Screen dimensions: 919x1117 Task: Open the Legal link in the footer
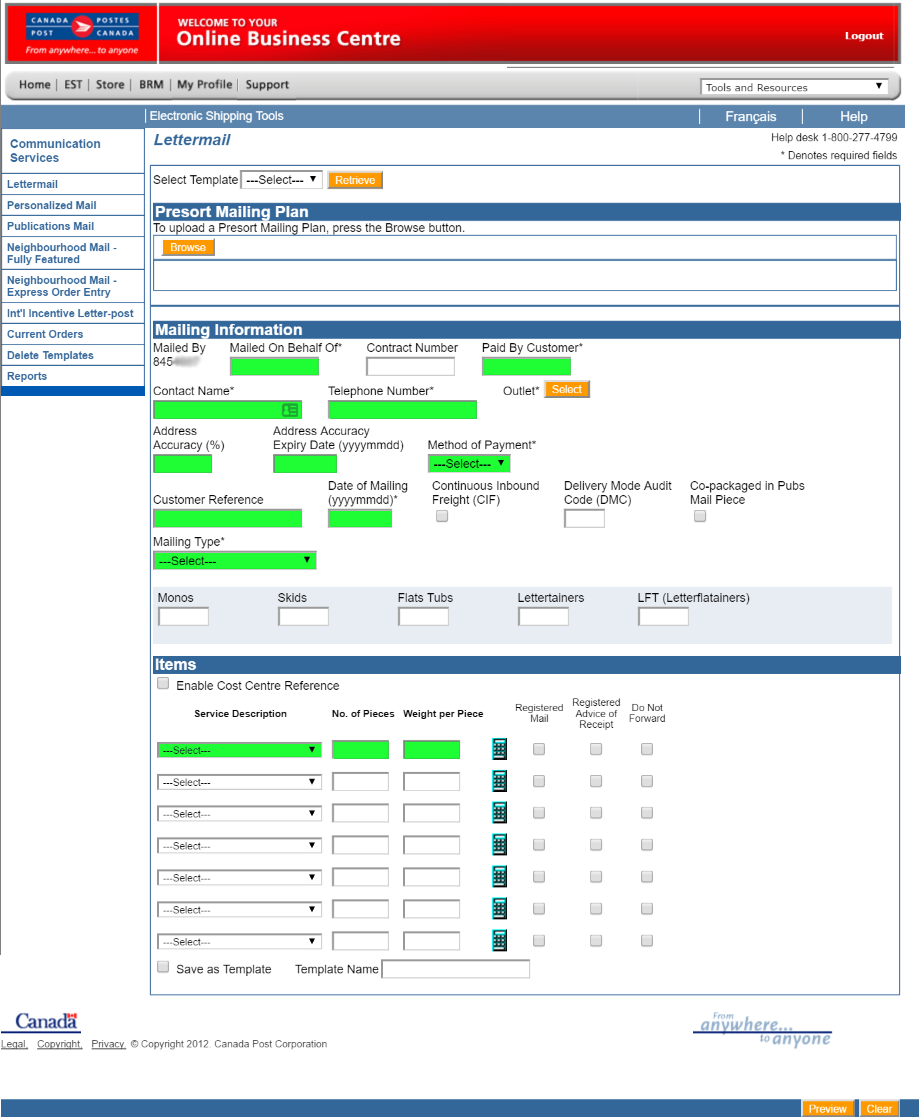[14, 1044]
